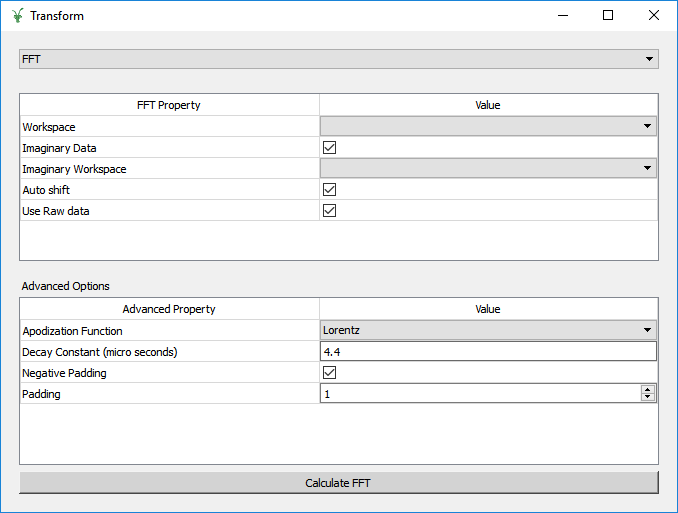
Task: Select the Apodization Function row label
Action: click(72, 331)
